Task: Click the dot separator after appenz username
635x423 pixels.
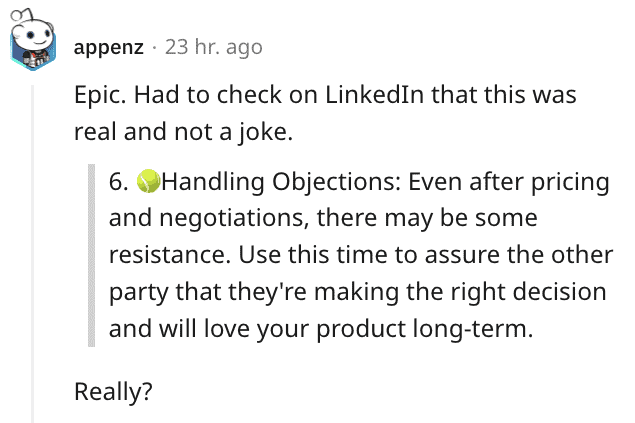Action: pos(154,48)
